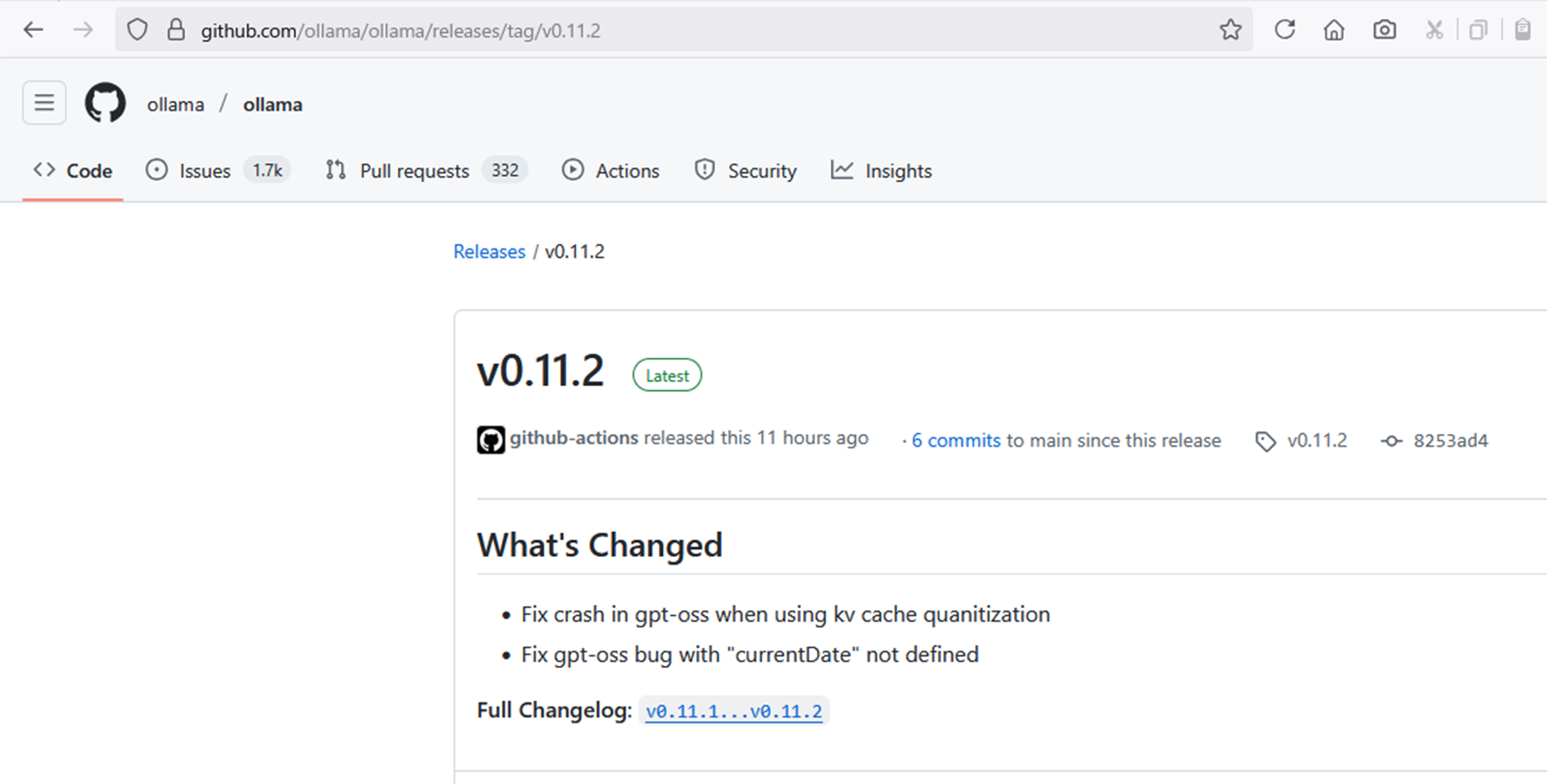Image resolution: width=1547 pixels, height=784 pixels.
Task: Open commit 8253ad4 link
Action: coord(1450,440)
